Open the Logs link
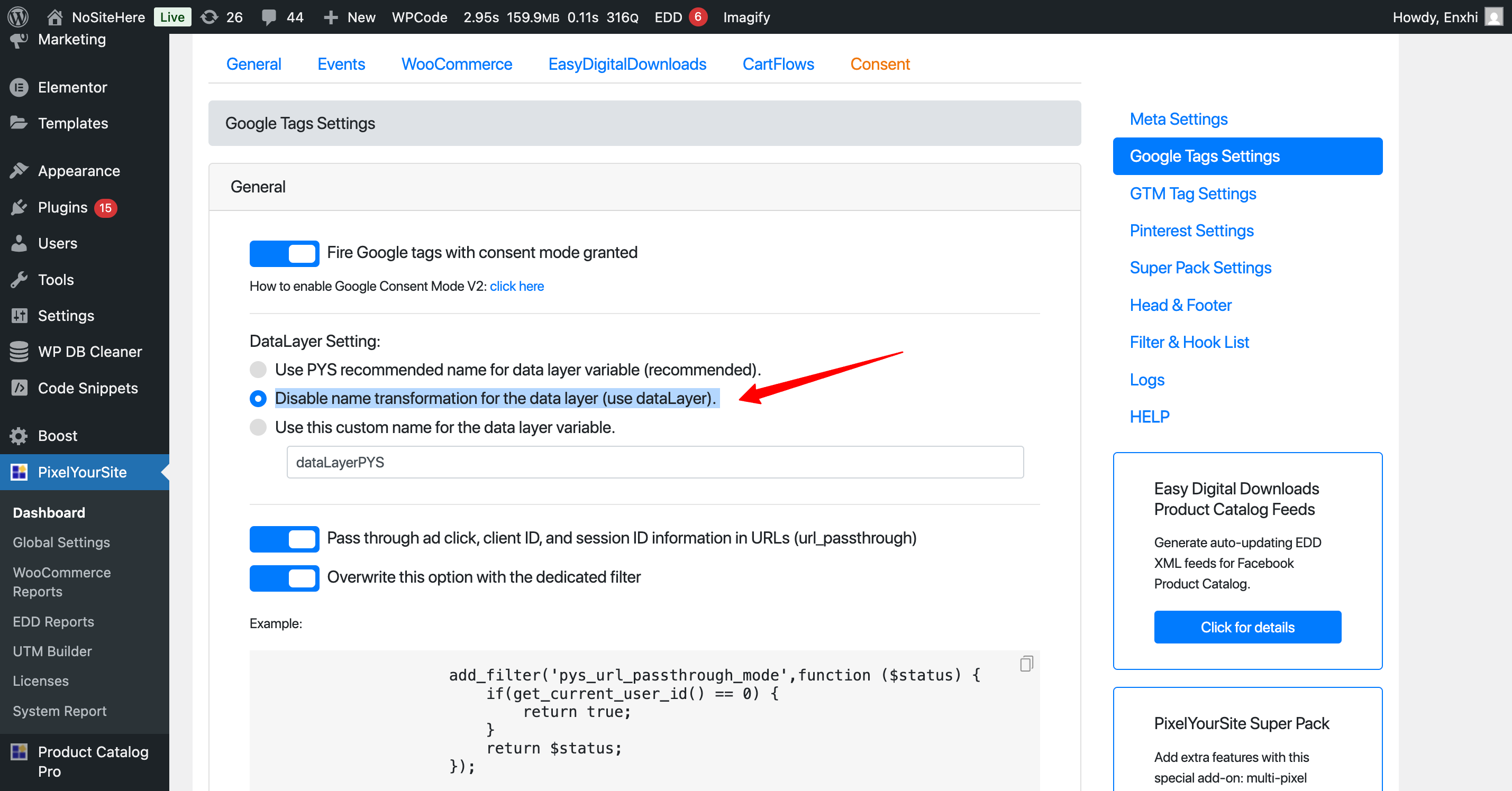This screenshot has width=1512, height=791. [x=1147, y=380]
